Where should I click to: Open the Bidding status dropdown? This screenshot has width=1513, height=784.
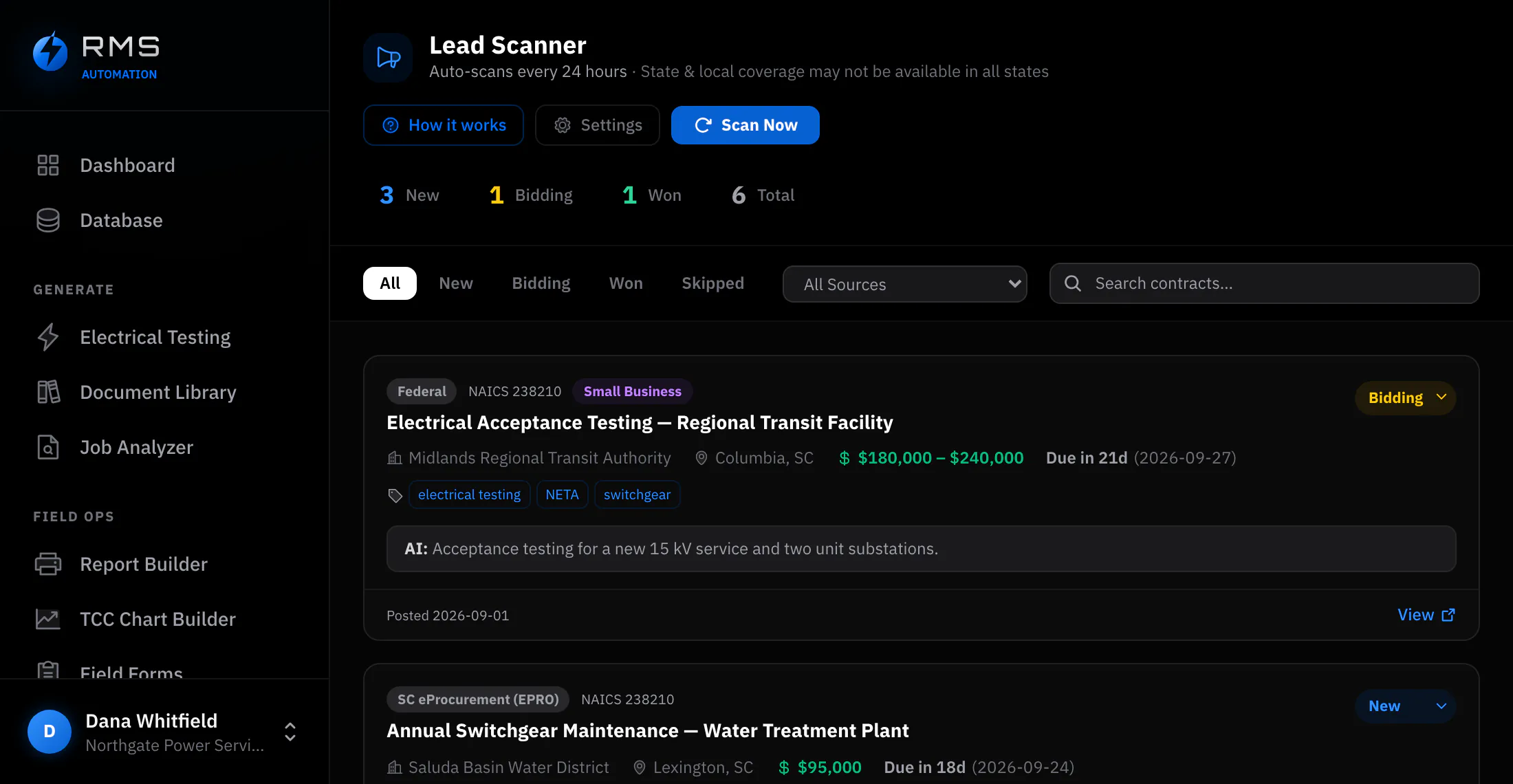click(x=1406, y=398)
